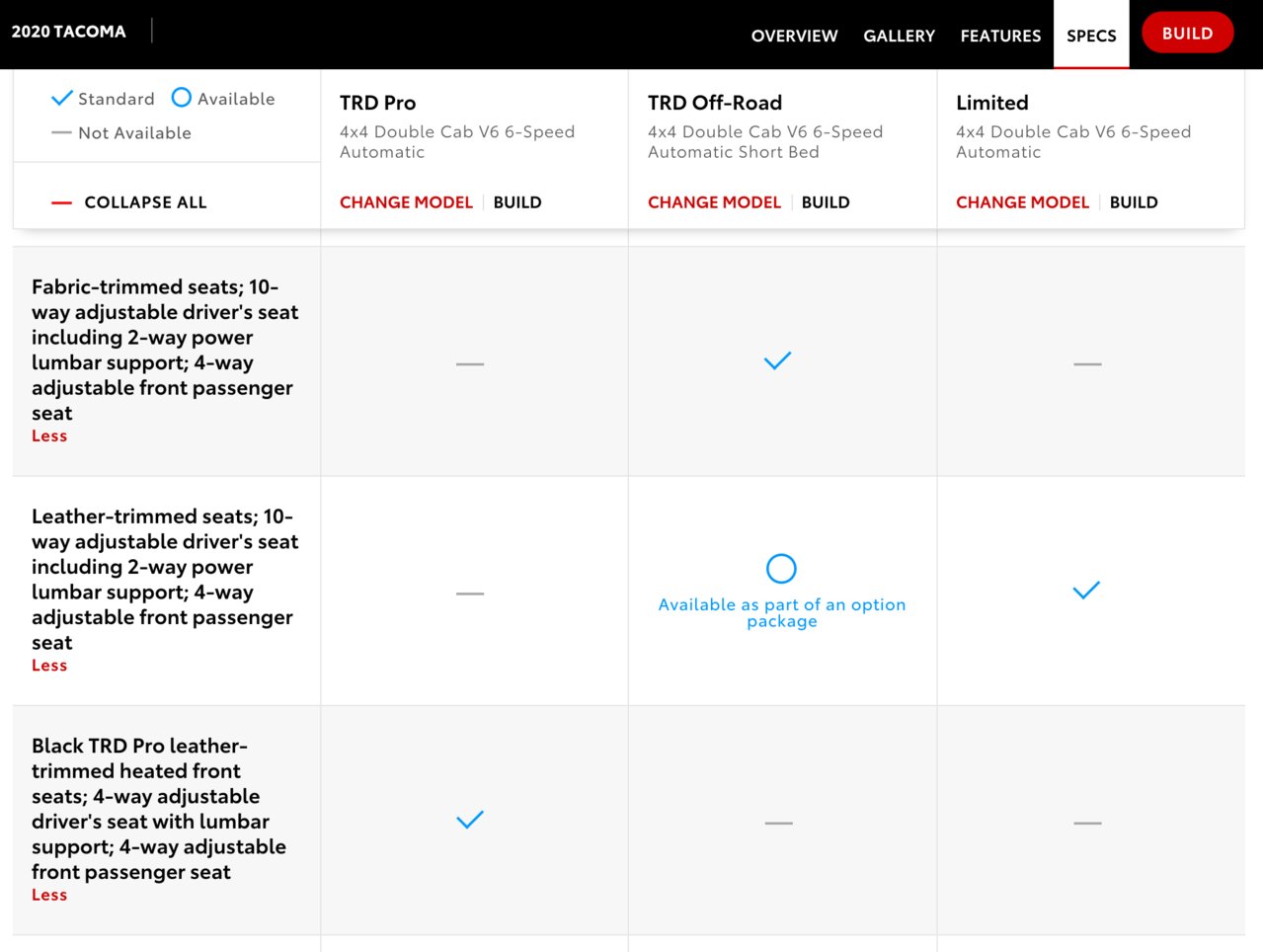Build the TRD Off-Road model
The width and height of the screenshot is (1263, 952).
[826, 202]
